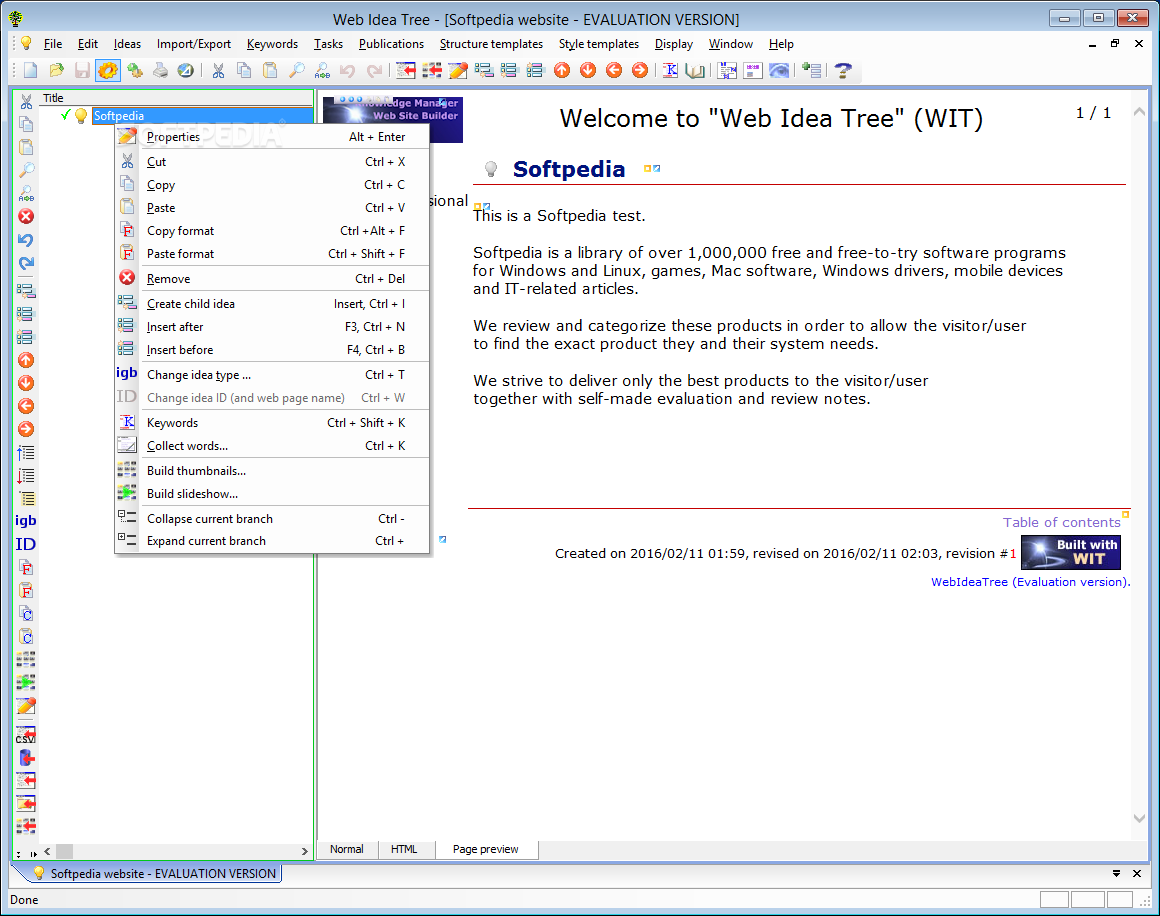
Task: Click the Undo arrow in left sidebar
Action: pos(26,240)
